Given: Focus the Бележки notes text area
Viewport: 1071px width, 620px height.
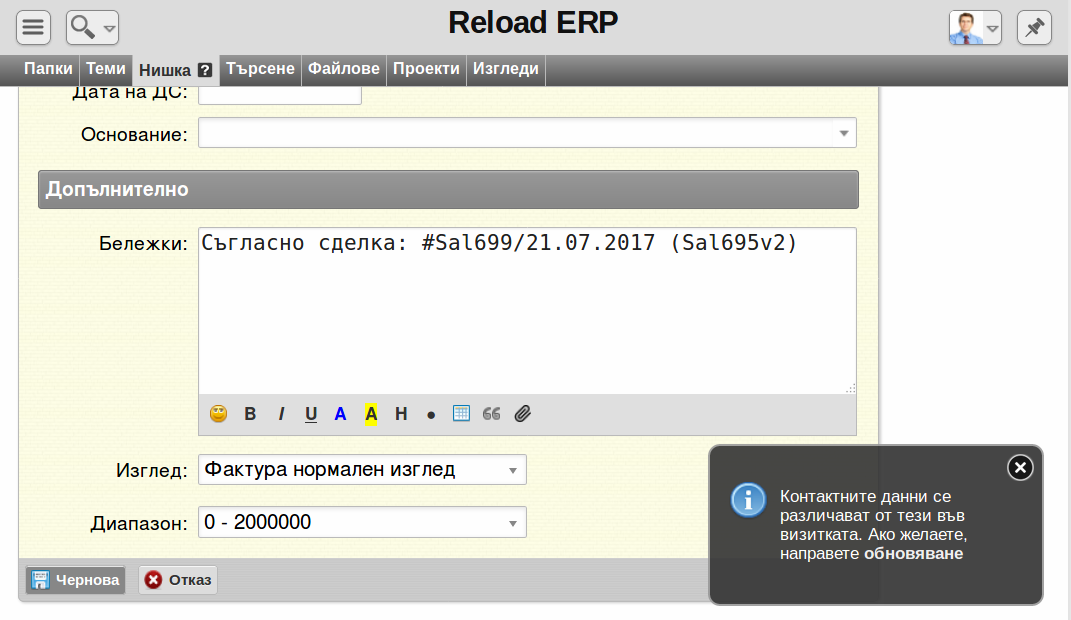Looking at the screenshot, I should (x=527, y=311).
